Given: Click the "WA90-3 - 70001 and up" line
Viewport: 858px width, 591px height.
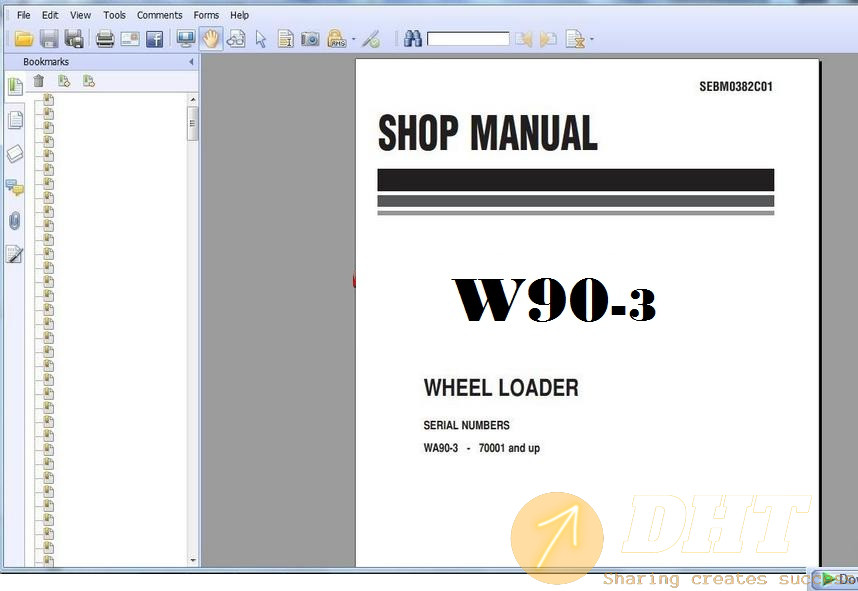Looking at the screenshot, I should coord(482,448).
